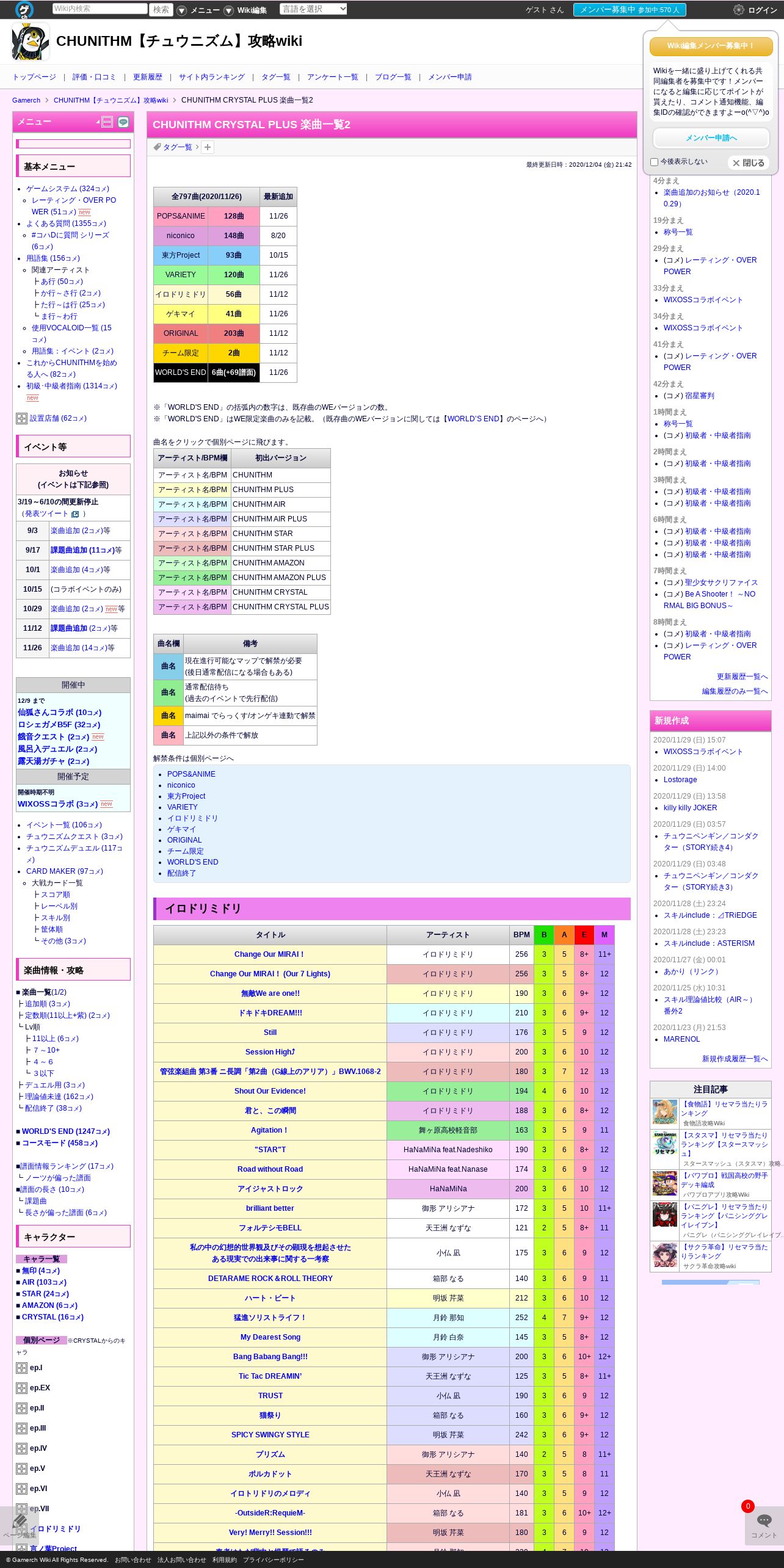The height and width of the screenshot is (1568, 784).
Task: Click the external link icon after 発表ツイート
Action: point(75,514)
